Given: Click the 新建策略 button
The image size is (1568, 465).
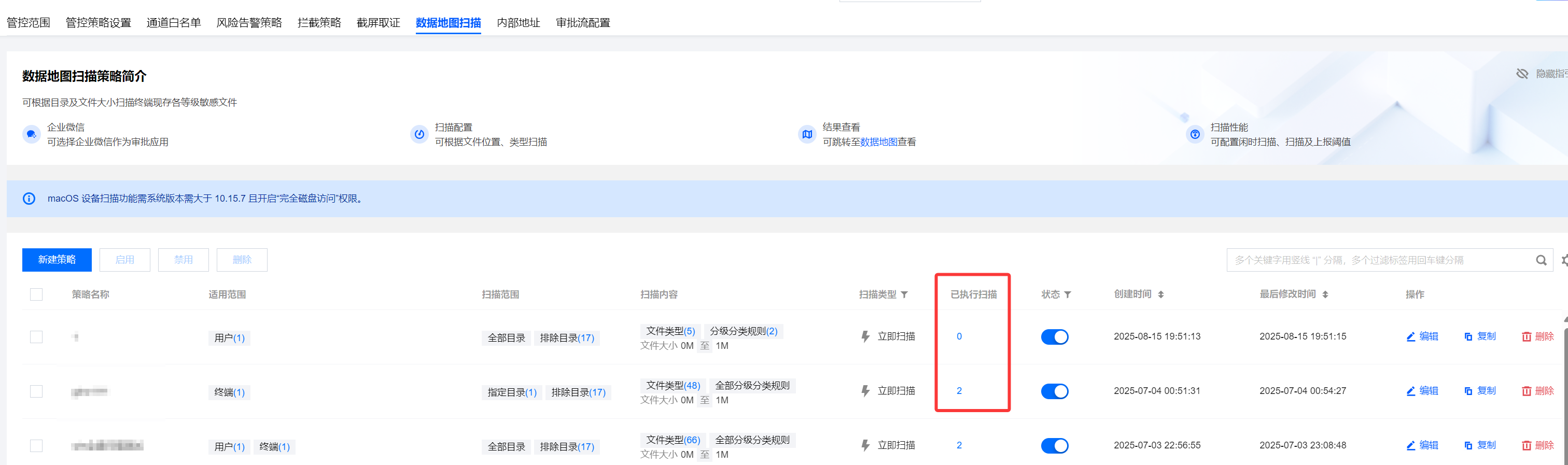Looking at the screenshot, I should (57, 260).
